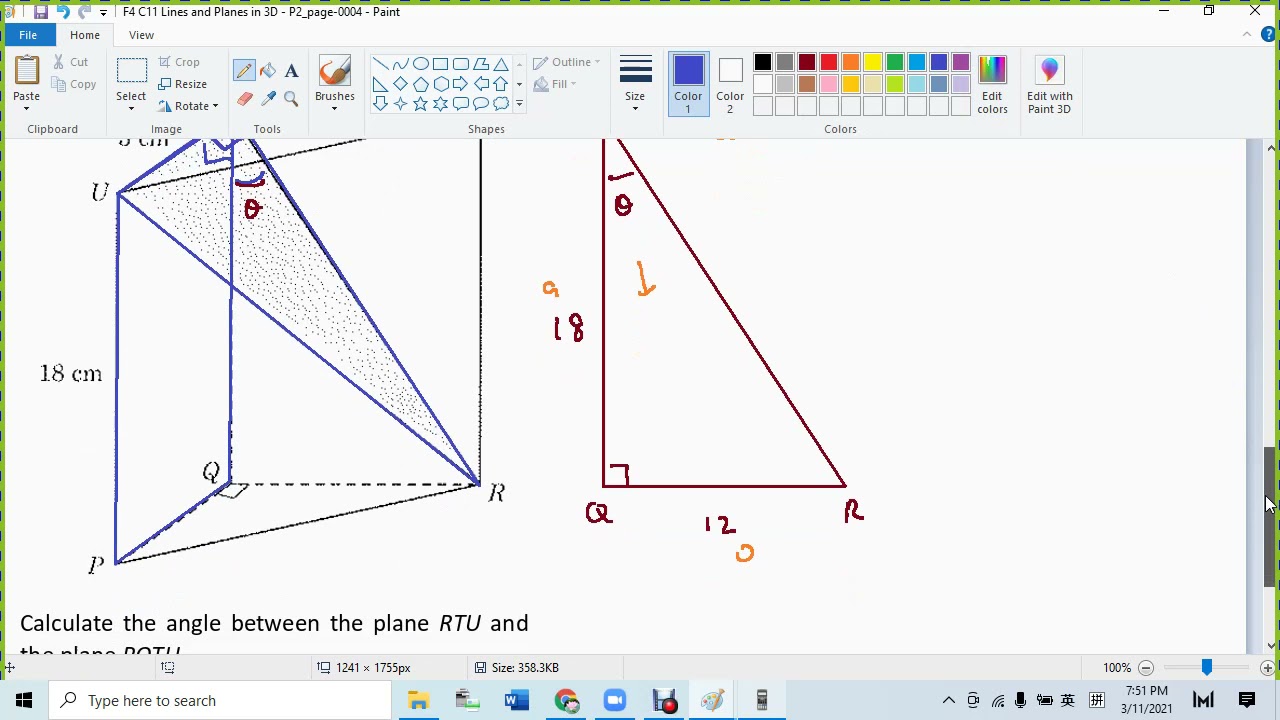Click the Crop button
1280x720 pixels.
(179, 62)
